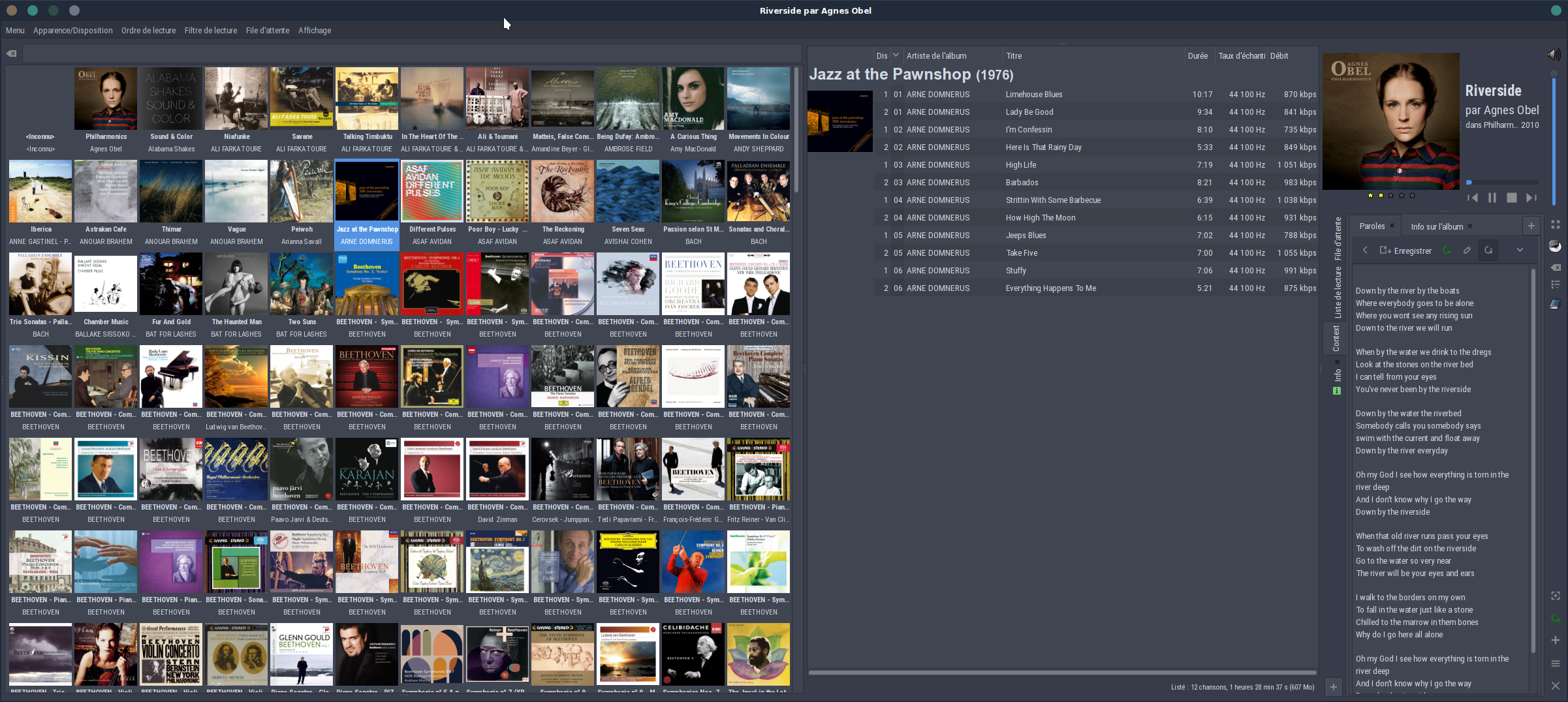Viewport: 1568px width, 702px height.
Task: Clear the album search field with backspace icon
Action: [x=11, y=53]
